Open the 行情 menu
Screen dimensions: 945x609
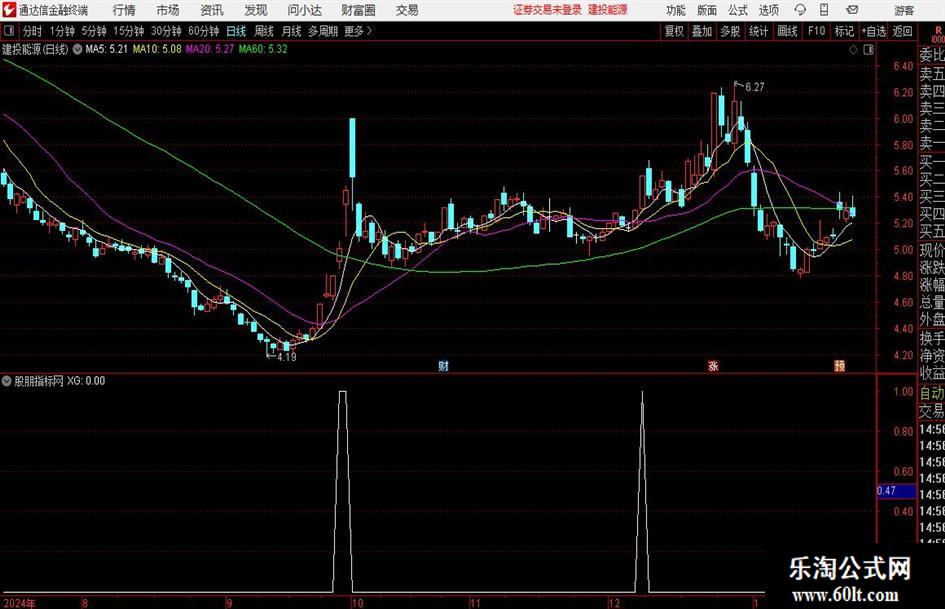(x=124, y=10)
